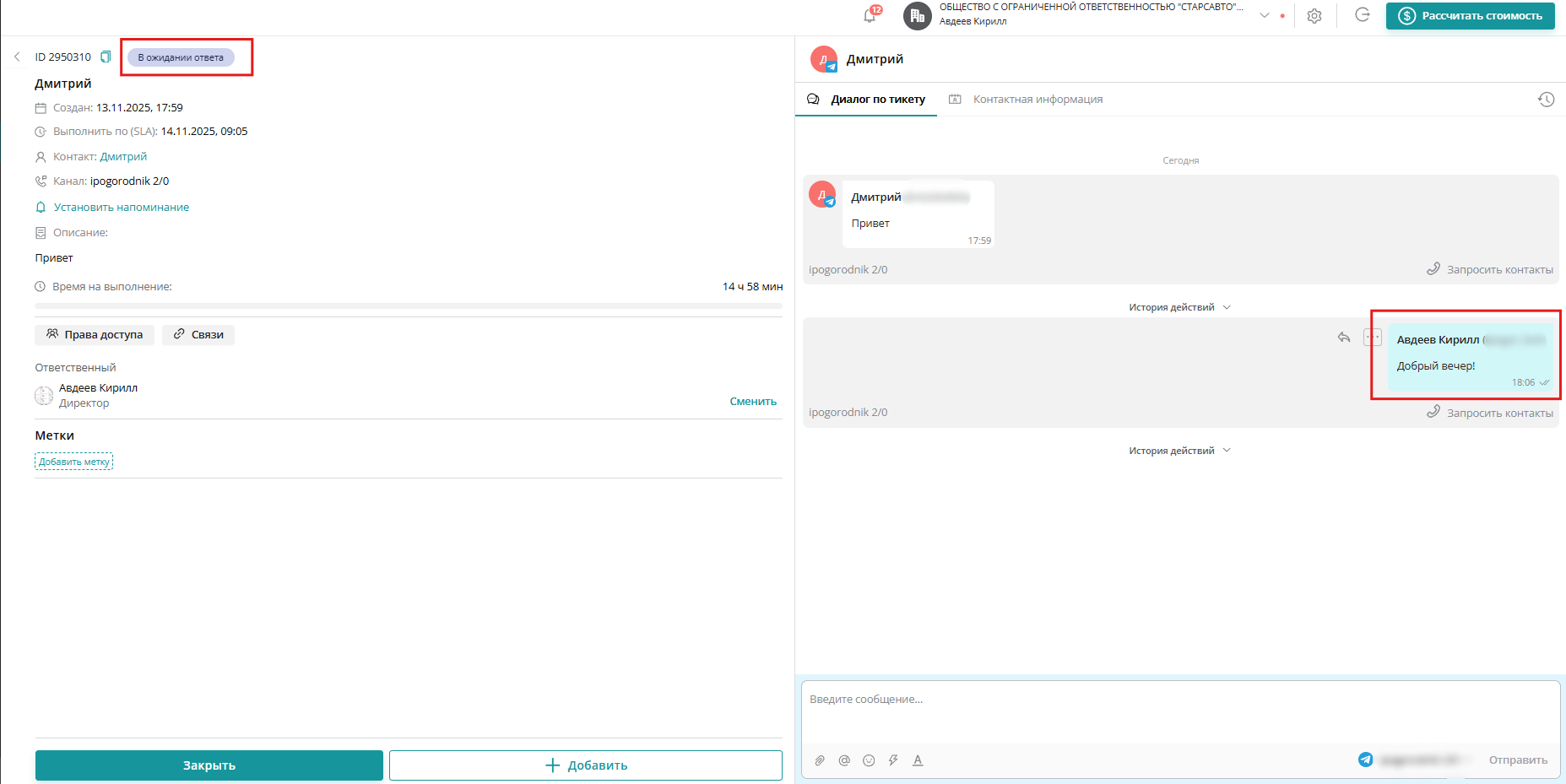The height and width of the screenshot is (784, 1566).
Task: Click Добавить метку tag
Action: coord(74,462)
